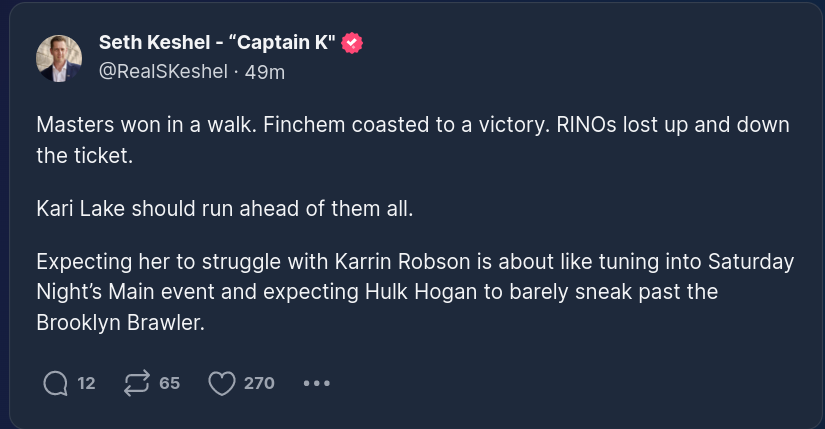825x429 pixels.
Task: Click the ReTruth count 65
Action: pos(169,383)
